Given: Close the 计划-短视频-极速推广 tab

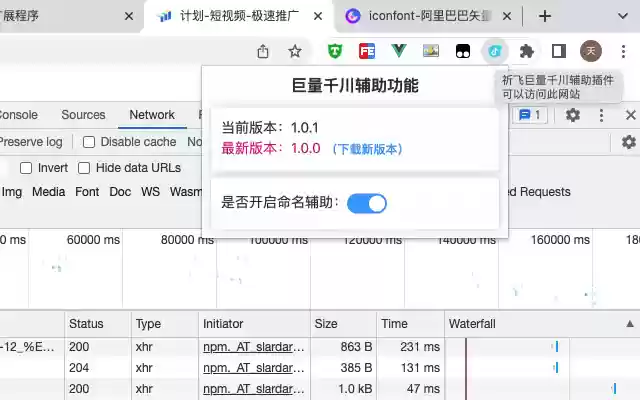Looking at the screenshot, I should pos(318,16).
